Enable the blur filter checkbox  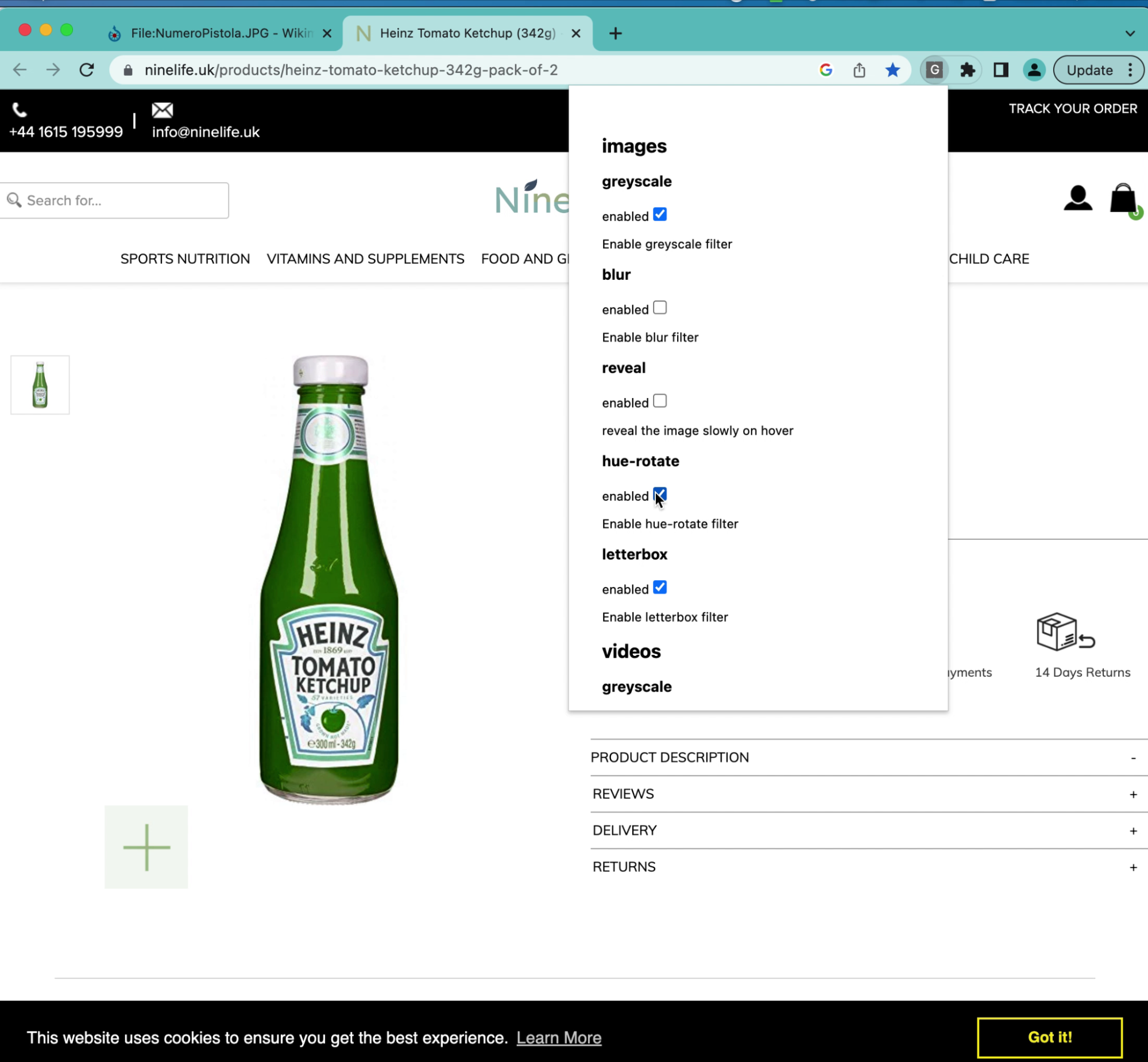pos(660,307)
